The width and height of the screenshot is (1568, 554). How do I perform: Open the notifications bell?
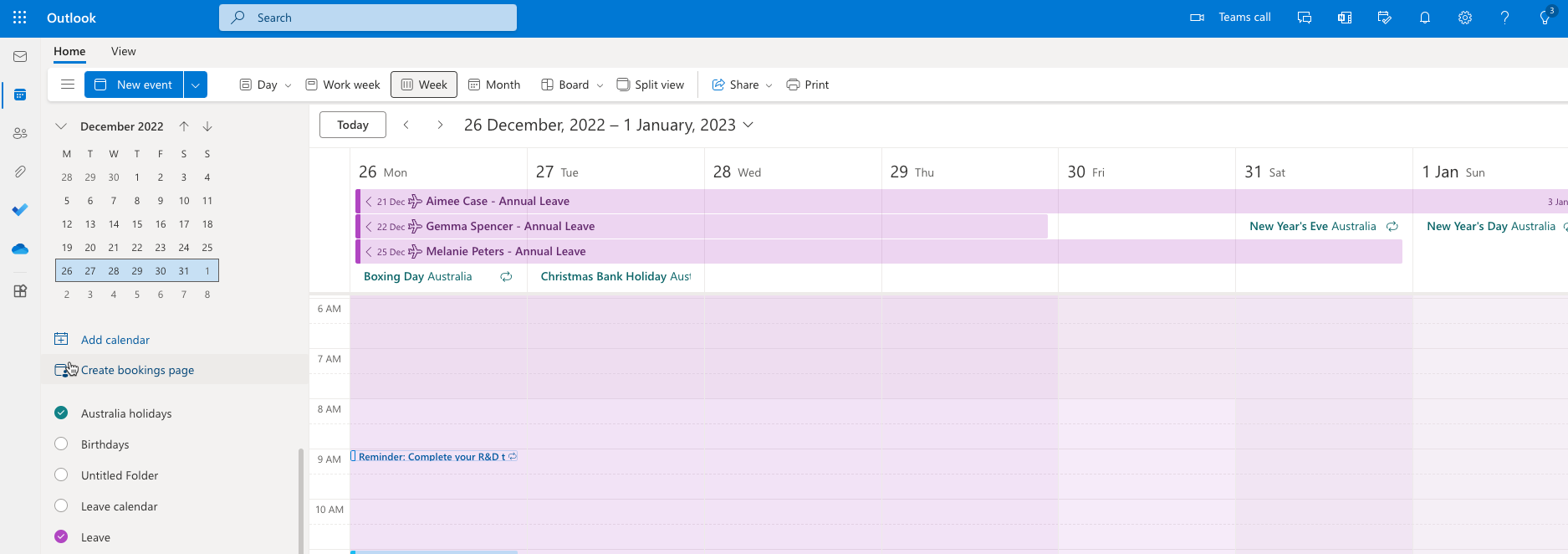click(x=1424, y=18)
